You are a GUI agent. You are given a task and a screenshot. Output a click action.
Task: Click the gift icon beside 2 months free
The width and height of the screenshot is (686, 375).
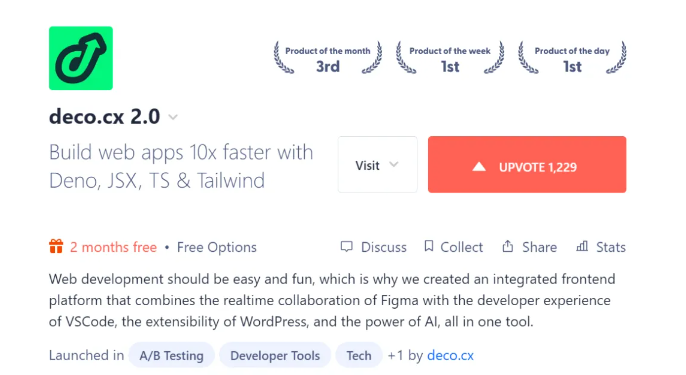[x=56, y=246]
